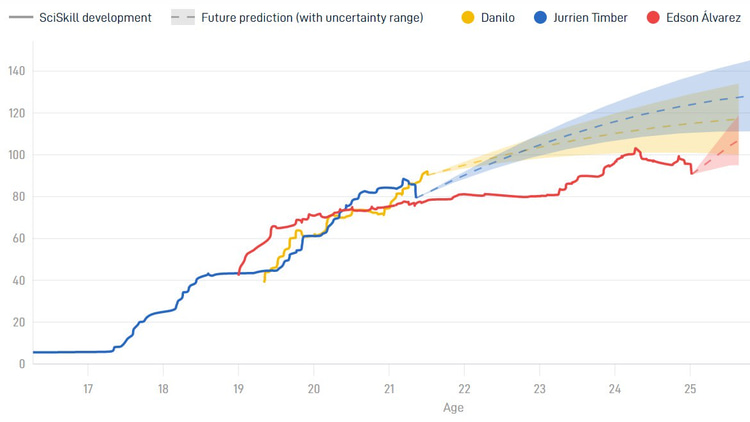Click the yellow Danilo legend dot

[468, 18]
